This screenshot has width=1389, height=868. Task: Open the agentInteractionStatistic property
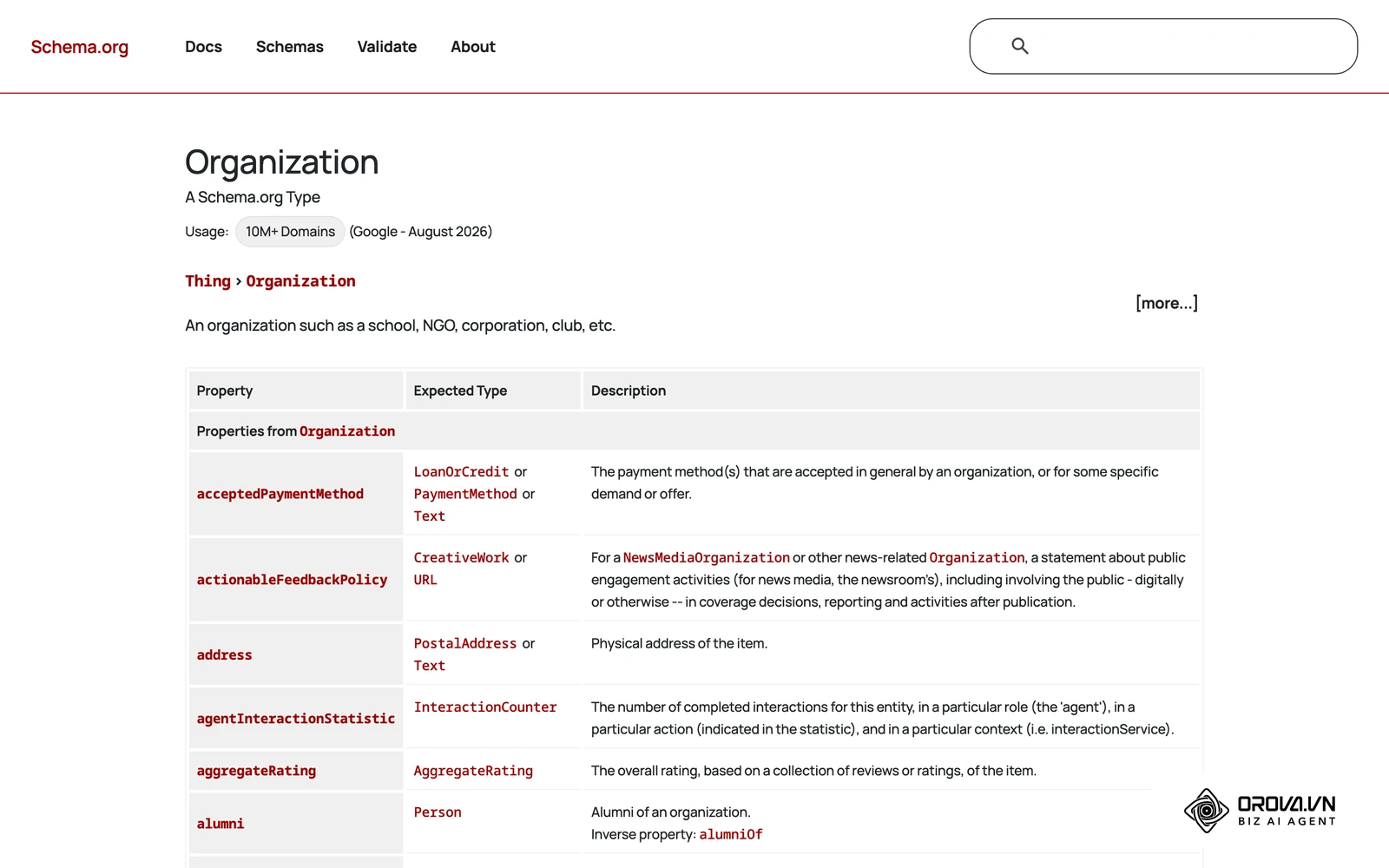click(296, 719)
